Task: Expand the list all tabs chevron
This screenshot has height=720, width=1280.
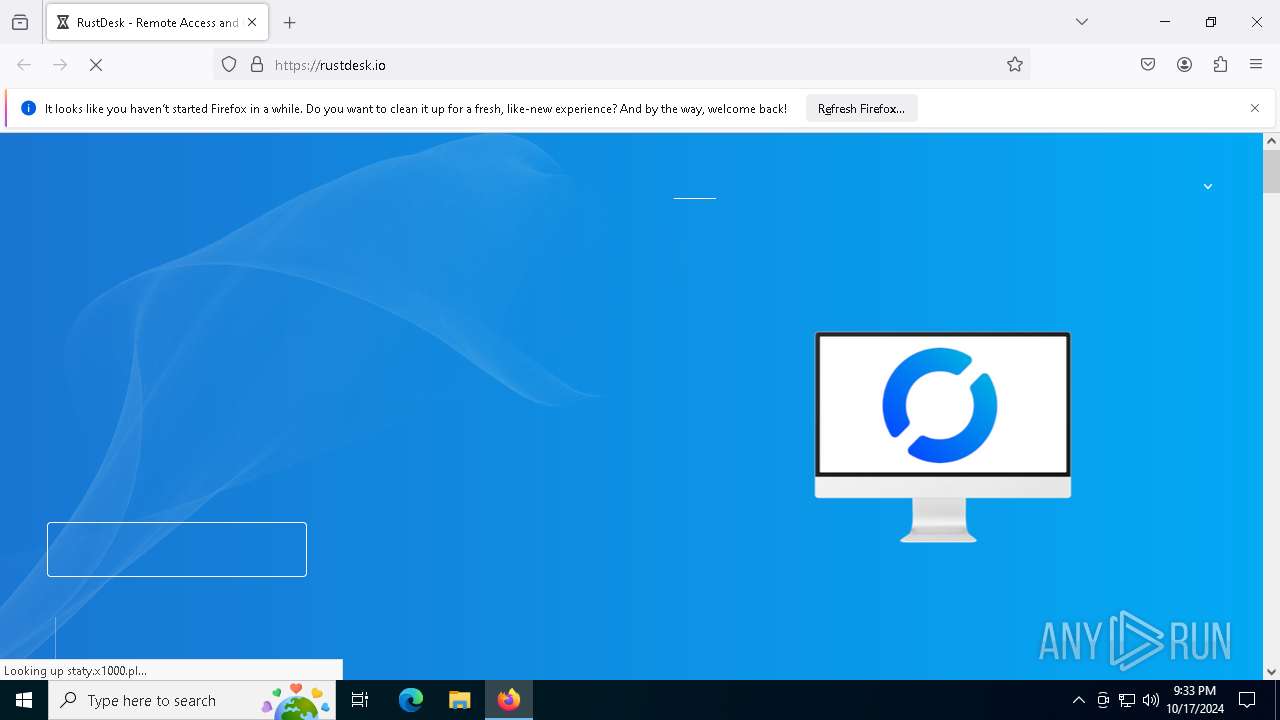Action: click(x=1082, y=22)
